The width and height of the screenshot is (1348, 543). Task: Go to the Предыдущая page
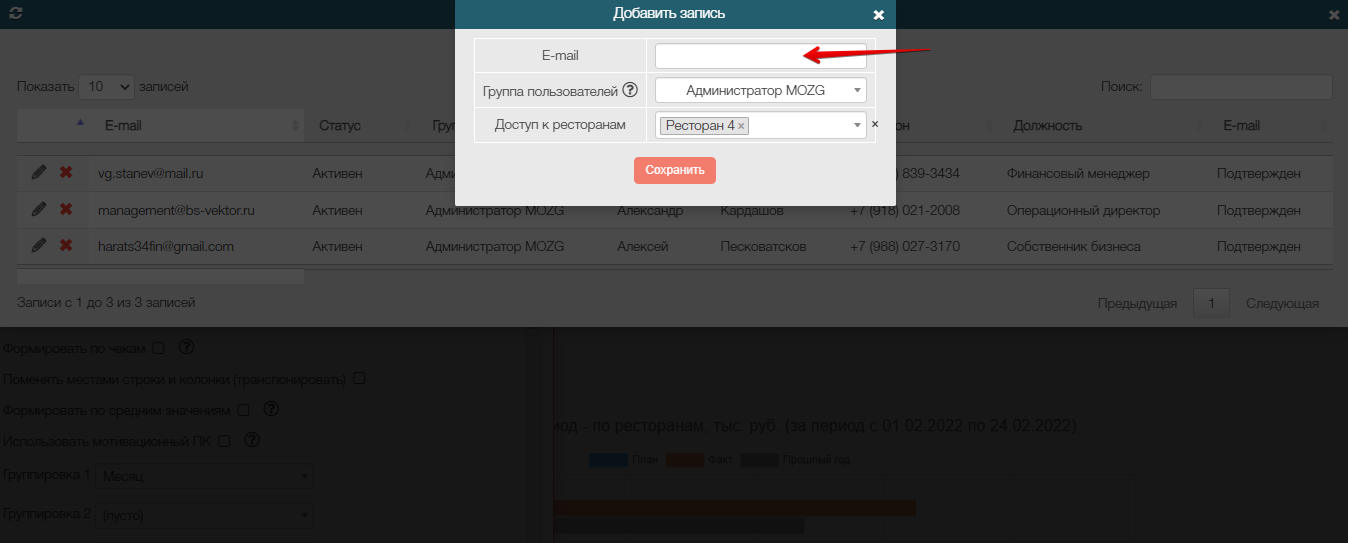1136,304
